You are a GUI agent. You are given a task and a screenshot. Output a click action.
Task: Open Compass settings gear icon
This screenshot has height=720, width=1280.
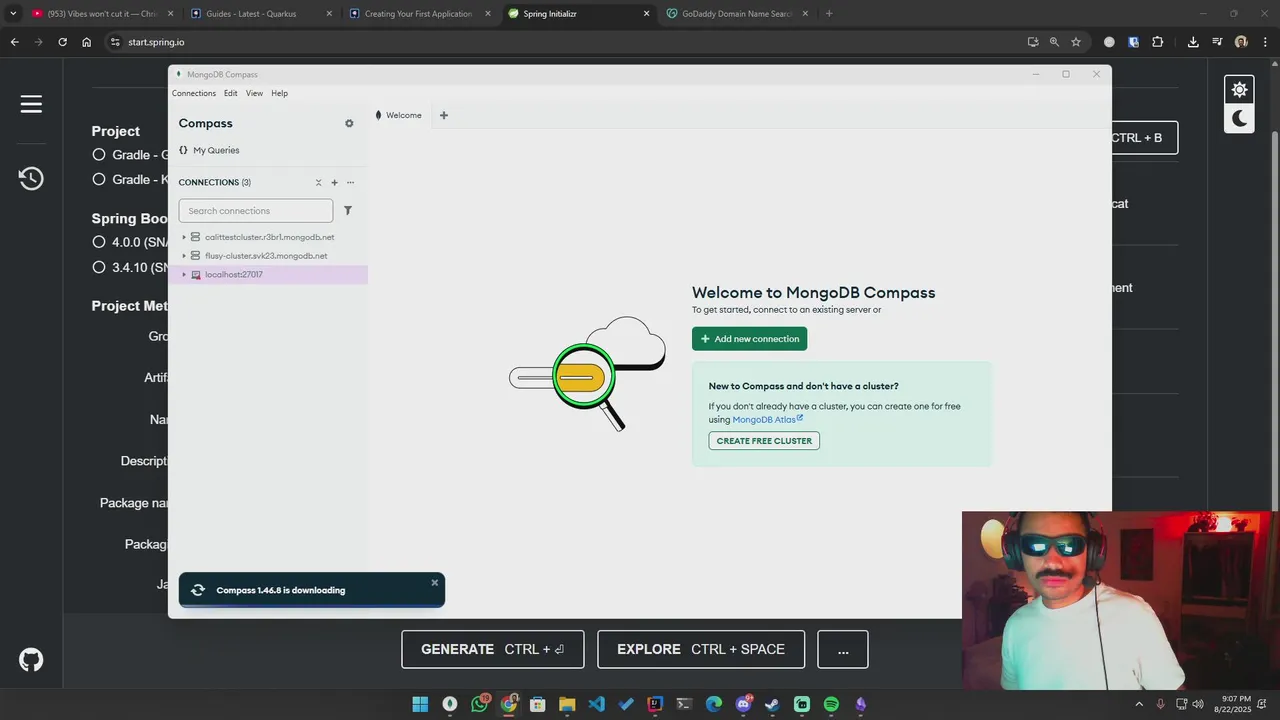coord(349,124)
